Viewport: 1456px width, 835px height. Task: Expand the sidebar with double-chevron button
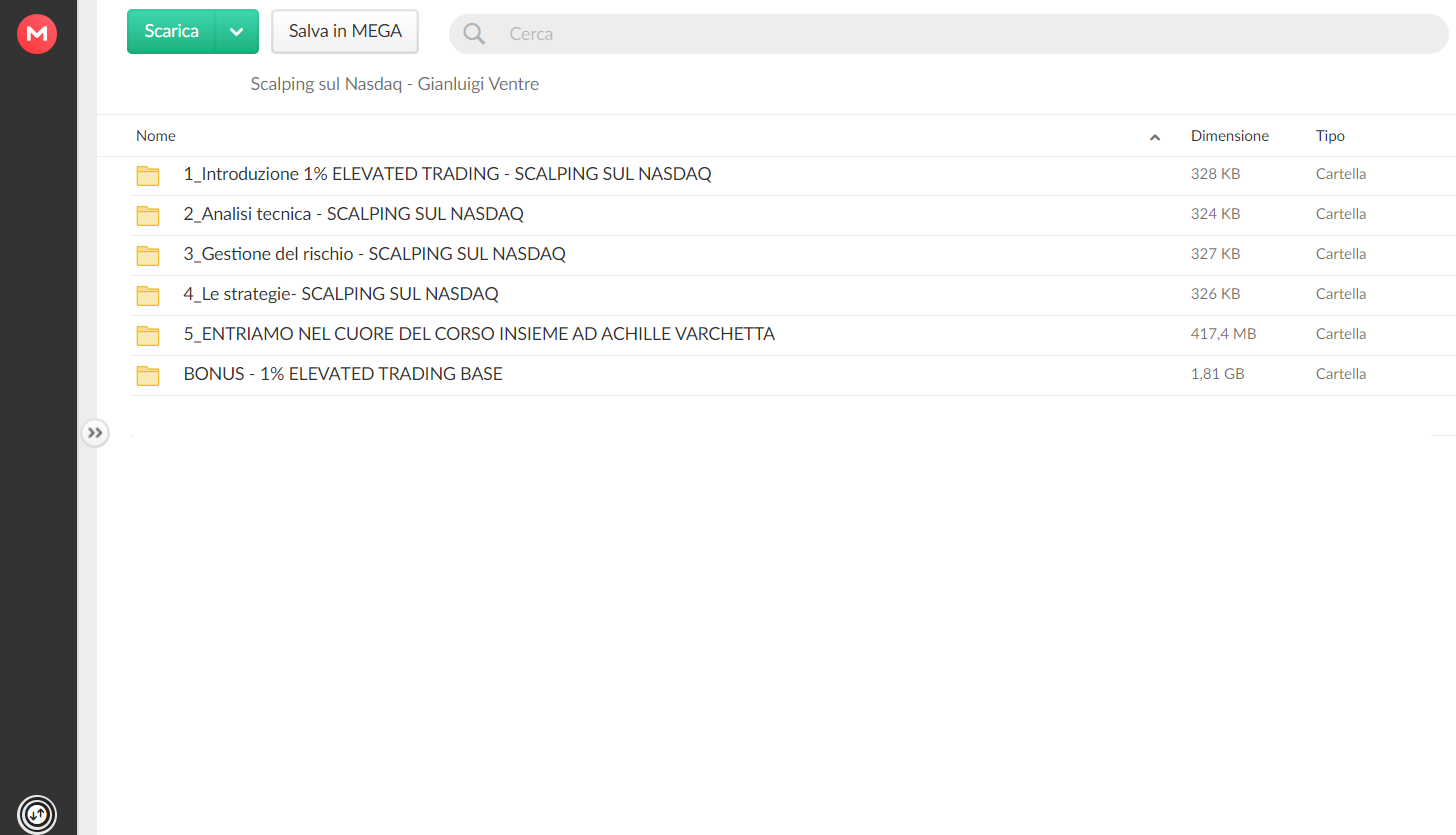point(95,433)
